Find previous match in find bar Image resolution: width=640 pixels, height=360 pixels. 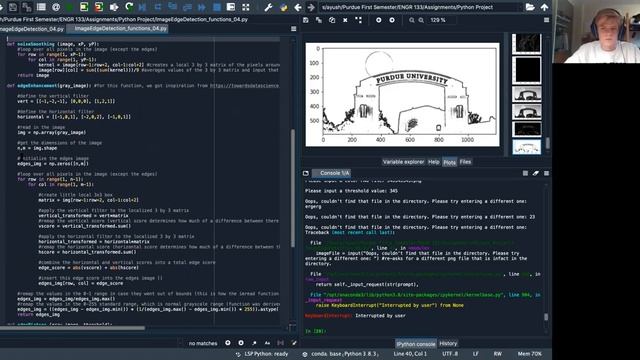point(228,343)
